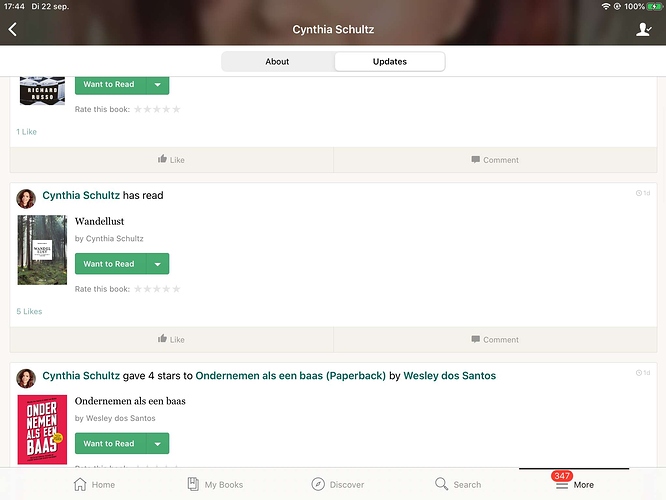The image size is (666, 500).
Task: Open the Wesley dos Santos author link
Action: point(449,376)
